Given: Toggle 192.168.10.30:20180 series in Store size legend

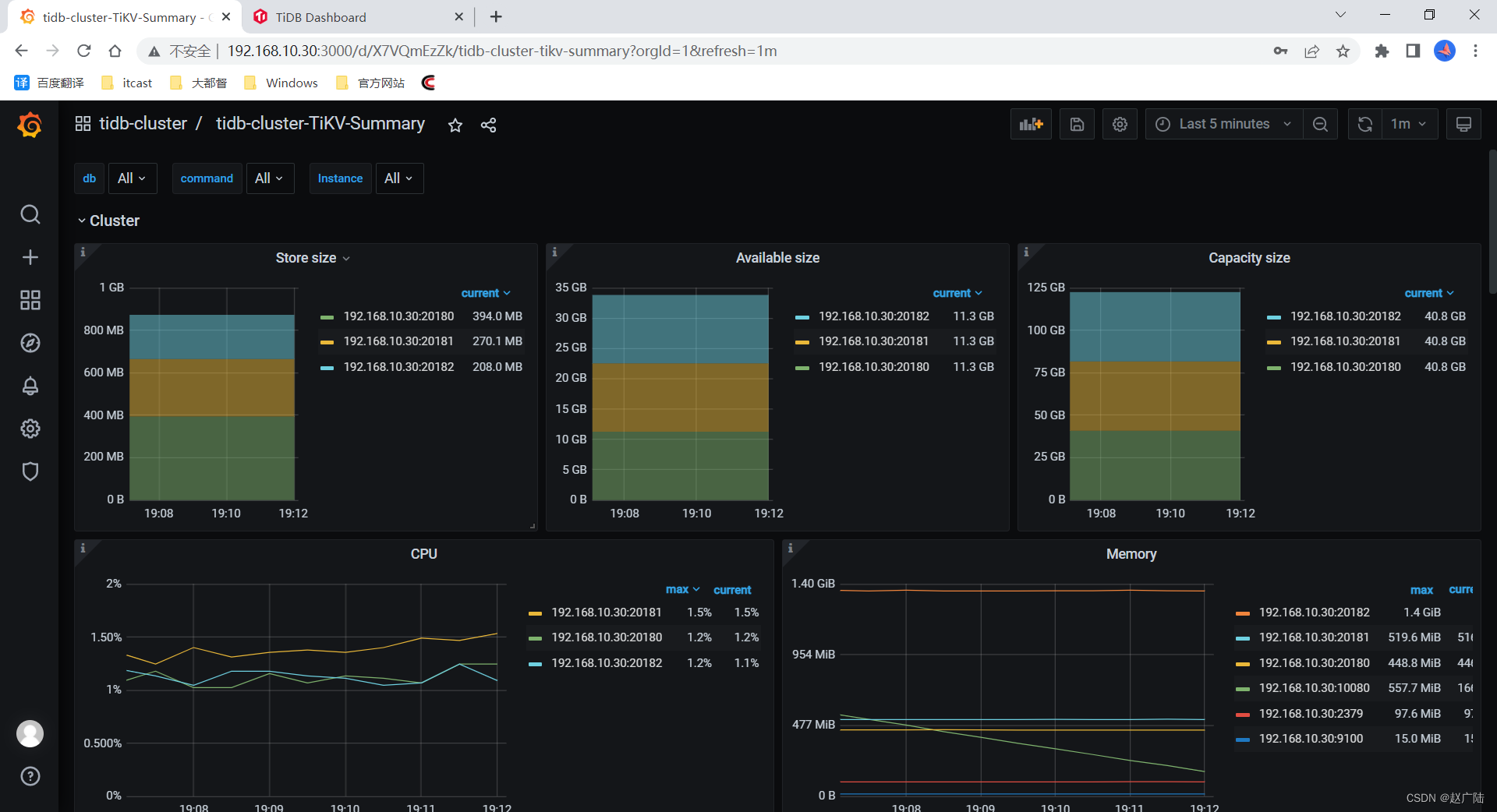Looking at the screenshot, I should [398, 316].
